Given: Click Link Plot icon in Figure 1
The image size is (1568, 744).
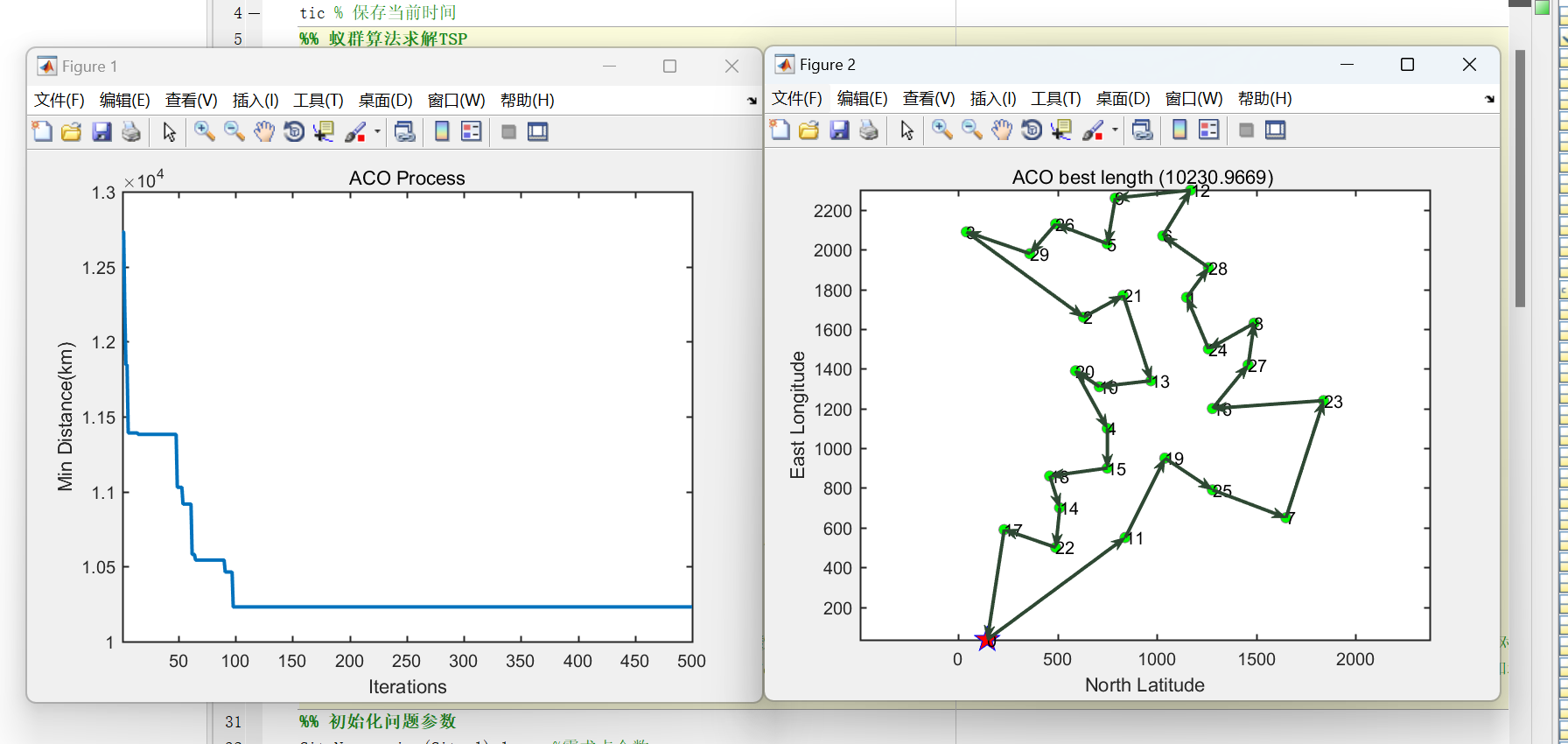Looking at the screenshot, I should tap(404, 132).
